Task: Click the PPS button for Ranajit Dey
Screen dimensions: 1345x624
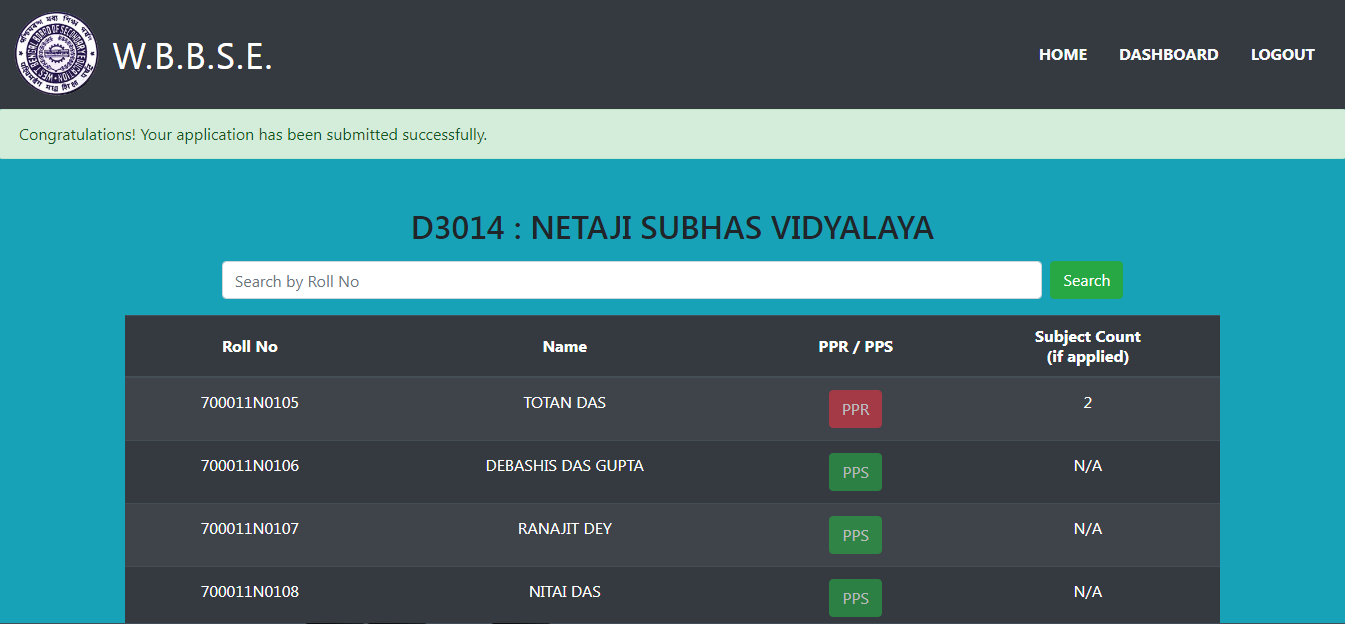Action: (x=855, y=535)
